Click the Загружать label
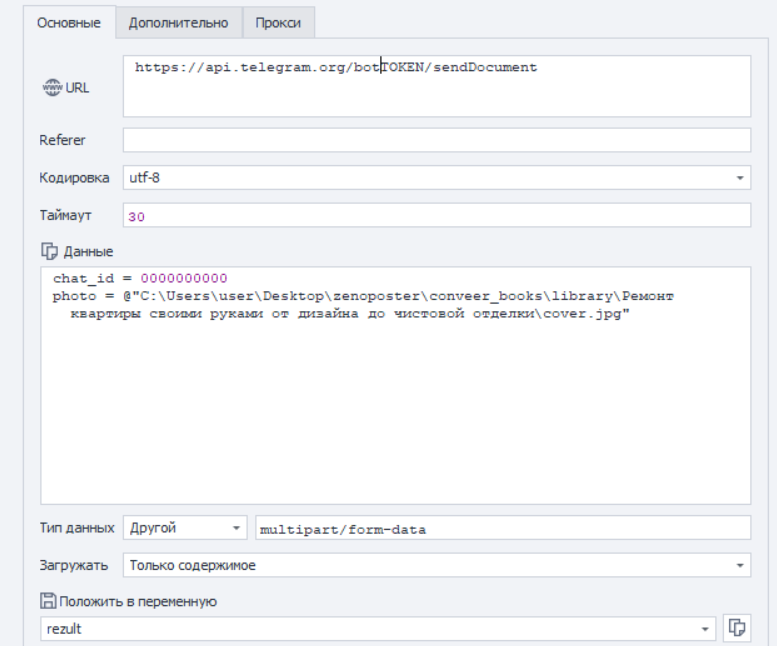This screenshot has width=777, height=646. click(x=73, y=565)
